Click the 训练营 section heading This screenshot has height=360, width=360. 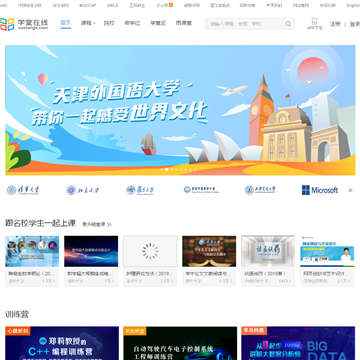click(17, 314)
